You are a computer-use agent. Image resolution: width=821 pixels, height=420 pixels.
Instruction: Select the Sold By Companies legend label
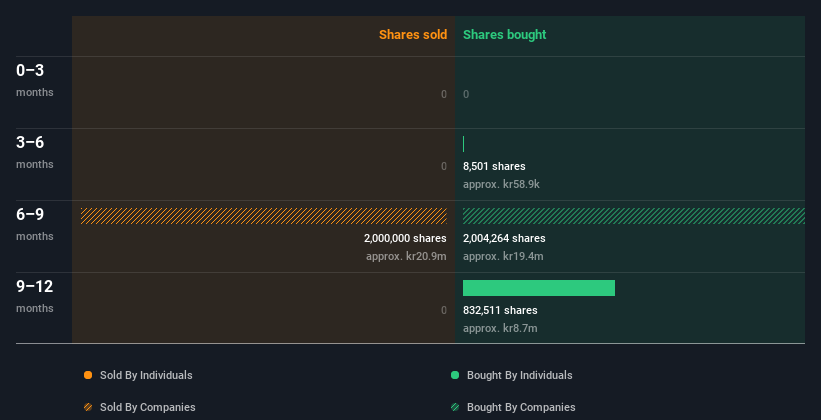coord(148,407)
